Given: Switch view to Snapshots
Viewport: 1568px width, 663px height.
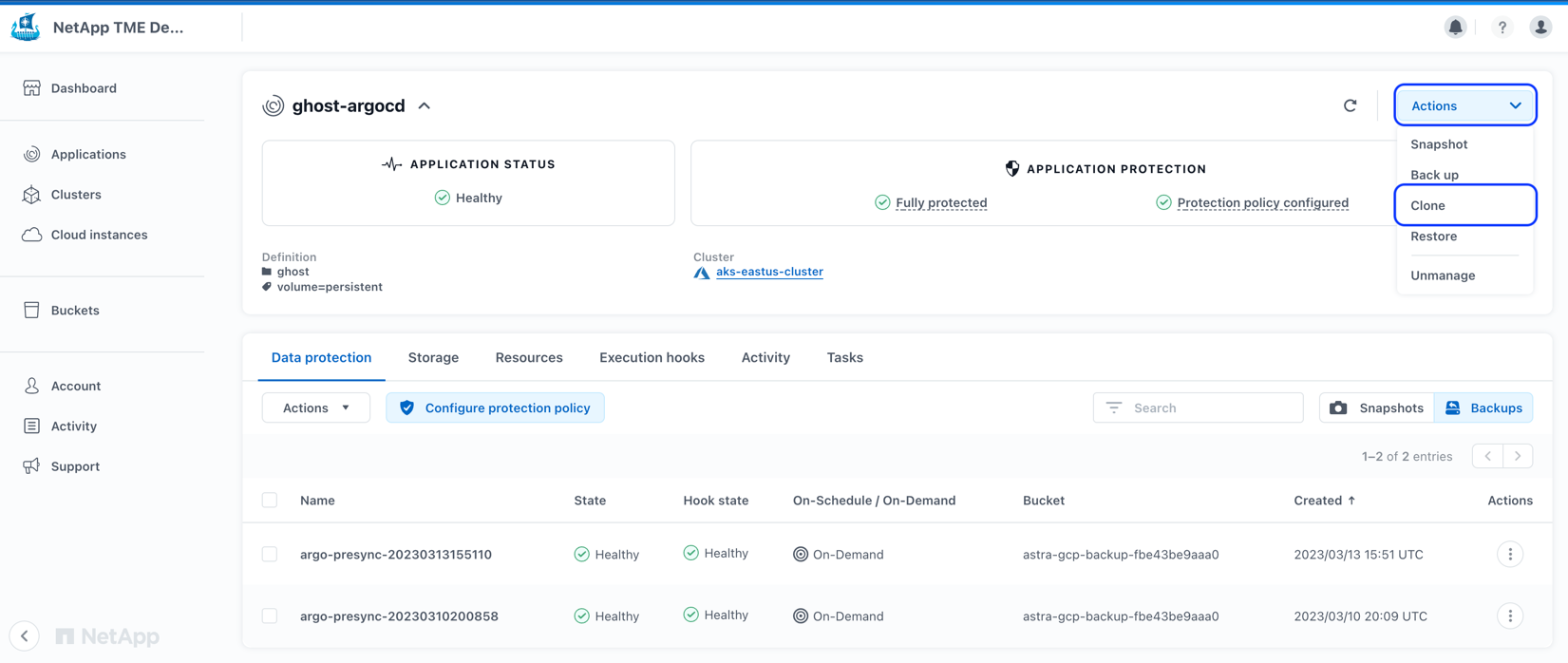Looking at the screenshot, I should click(1377, 408).
